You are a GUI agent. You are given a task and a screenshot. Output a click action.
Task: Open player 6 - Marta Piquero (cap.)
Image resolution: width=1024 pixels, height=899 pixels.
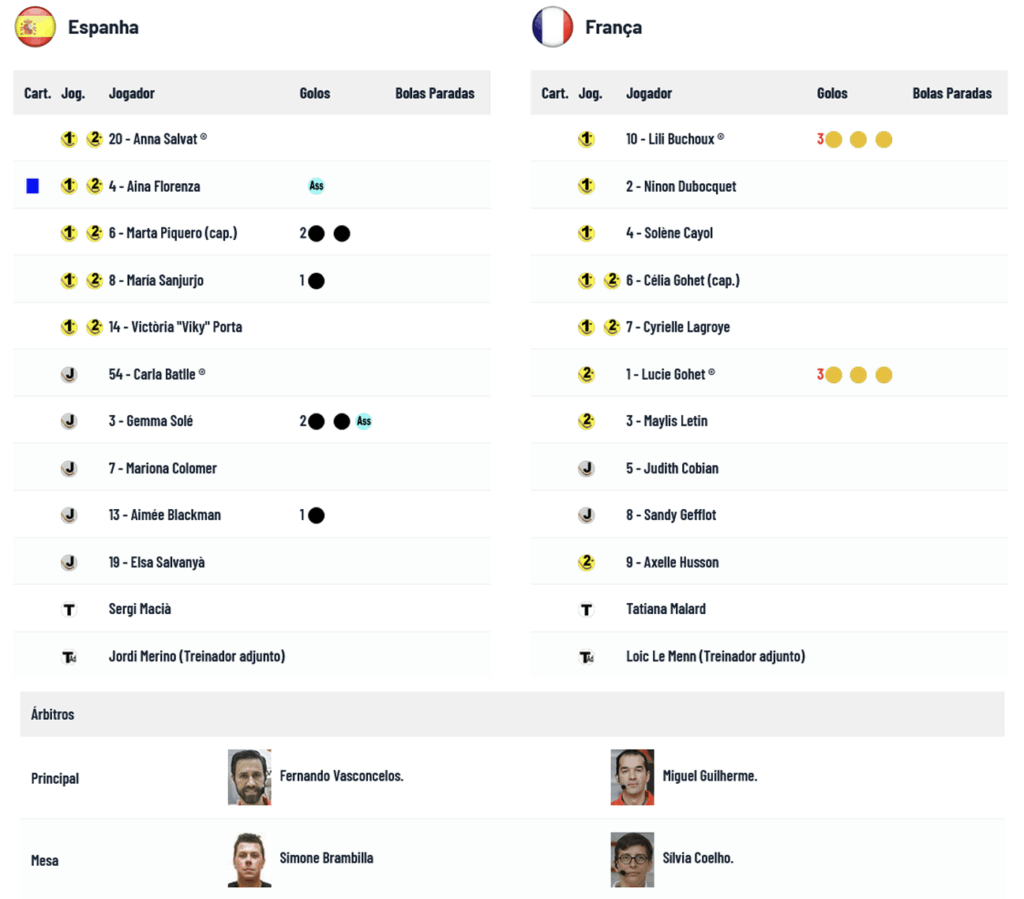pyautogui.click(x=172, y=233)
